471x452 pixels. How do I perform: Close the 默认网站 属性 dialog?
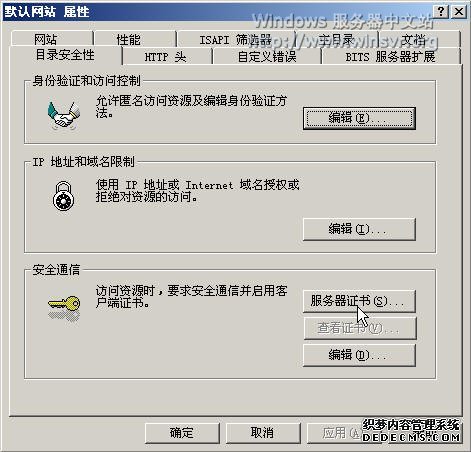click(459, 12)
